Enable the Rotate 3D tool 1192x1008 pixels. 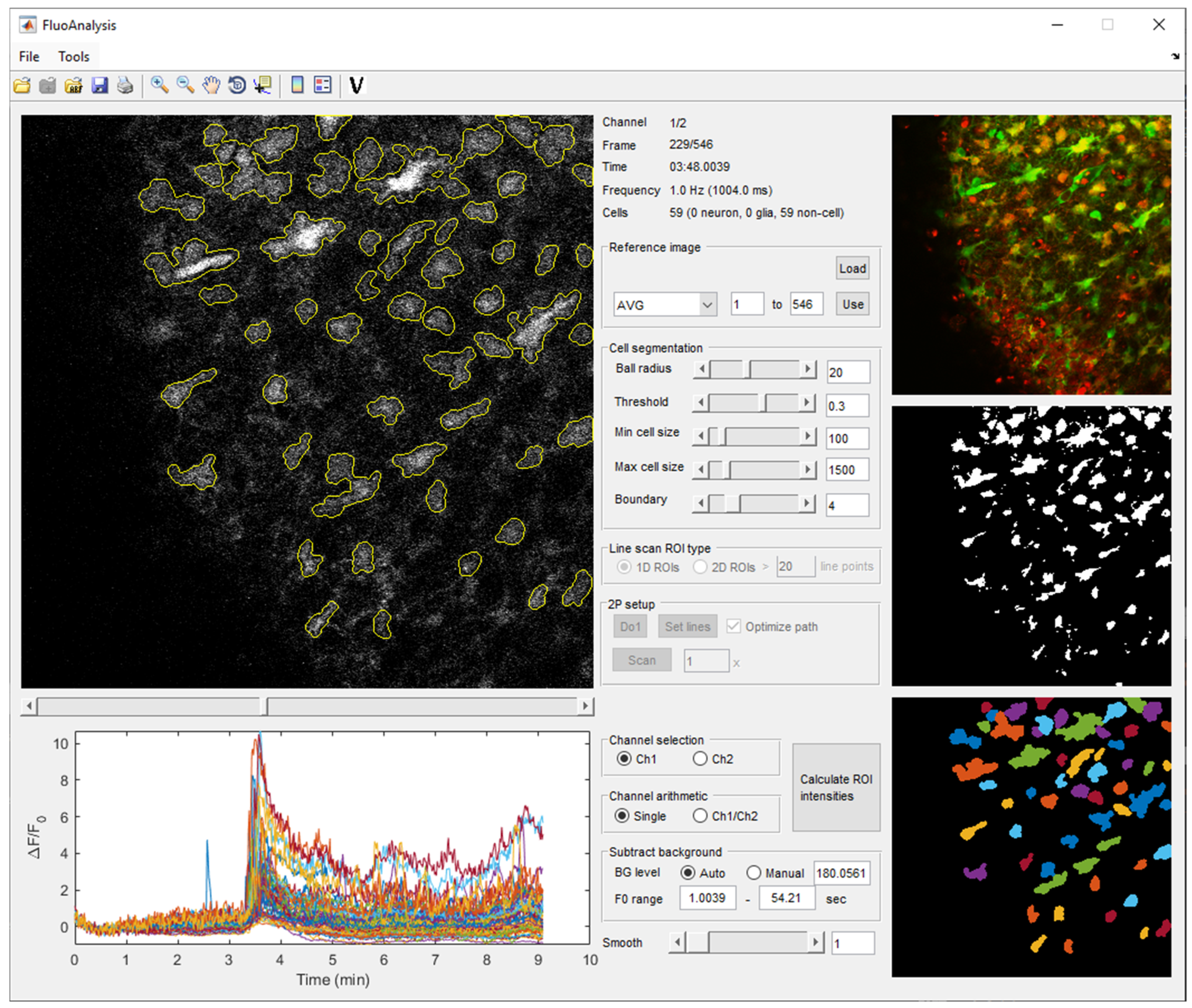[237, 86]
